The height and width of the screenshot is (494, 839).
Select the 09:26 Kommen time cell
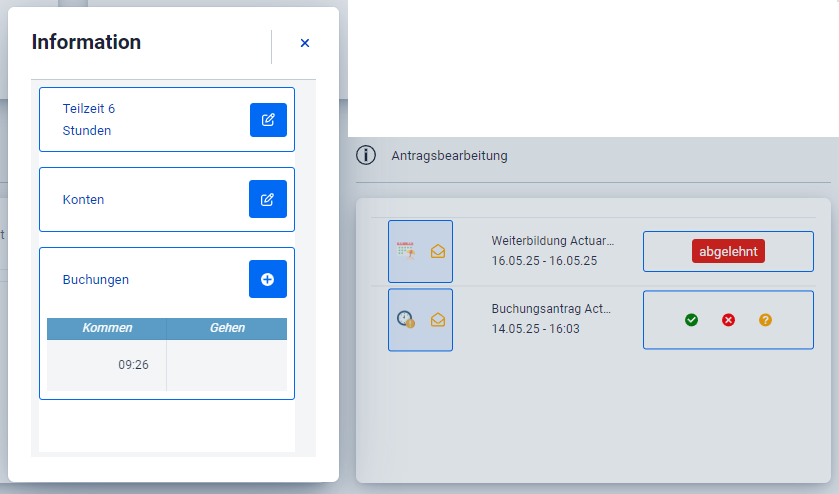[x=107, y=365]
